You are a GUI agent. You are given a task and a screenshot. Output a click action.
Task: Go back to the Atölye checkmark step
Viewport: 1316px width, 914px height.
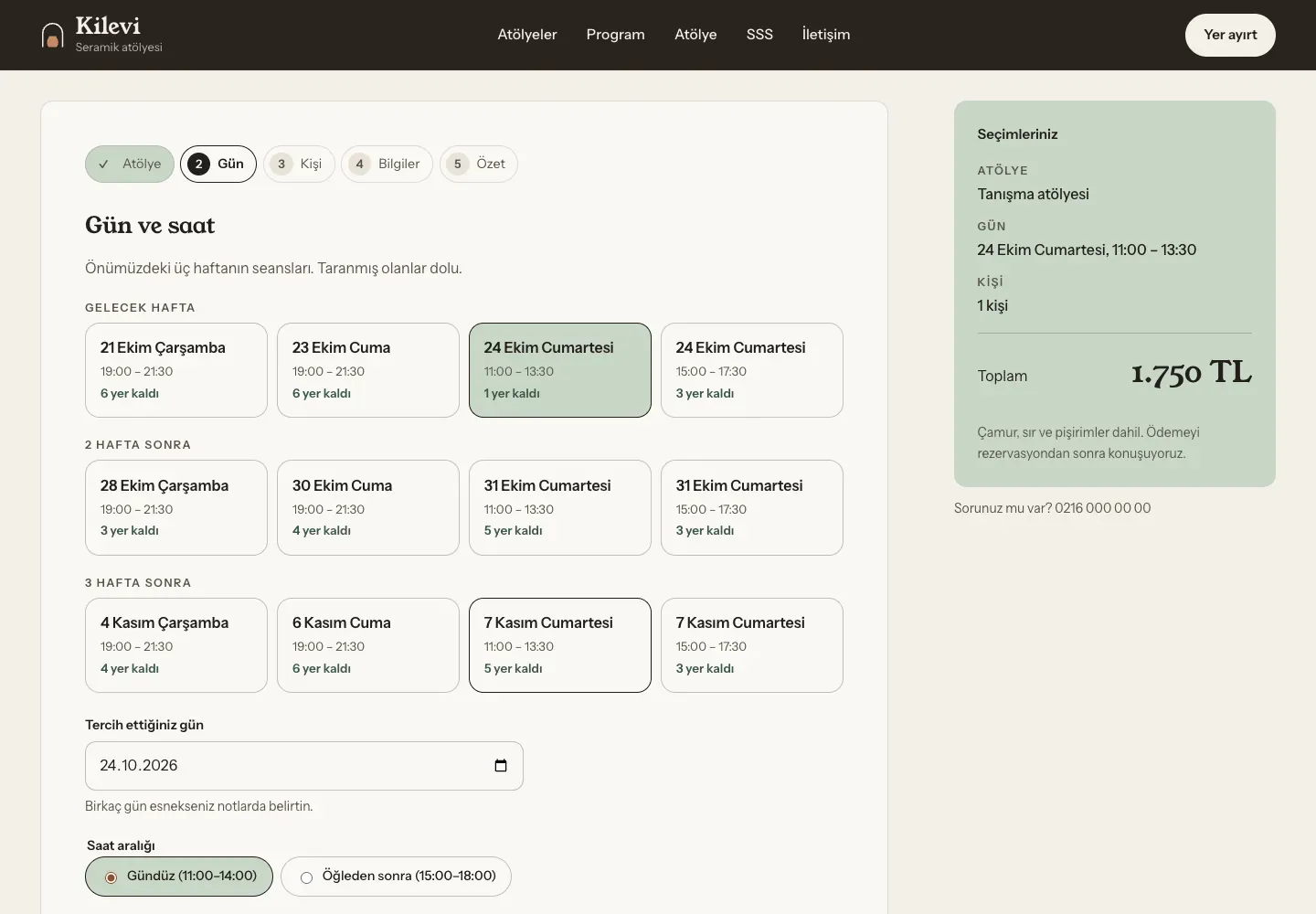click(x=130, y=165)
